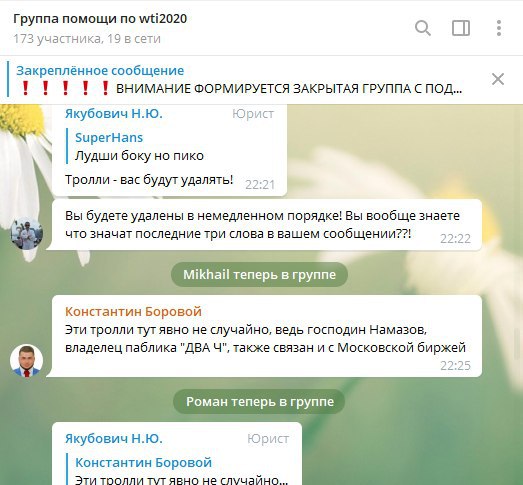Click member count 173 участника, 19 в сети
The height and width of the screenshot is (485, 523).
87,39
